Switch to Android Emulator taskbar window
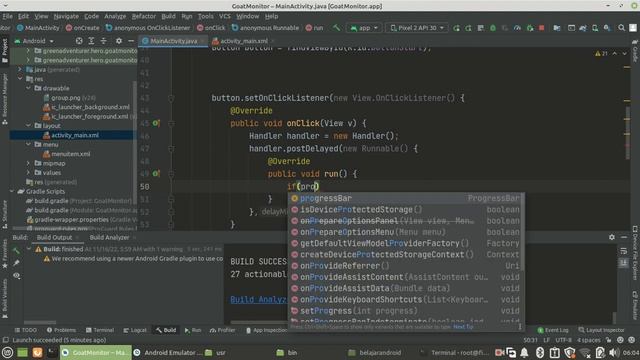Image resolution: width=640 pixels, height=360 pixels. pos(167,352)
